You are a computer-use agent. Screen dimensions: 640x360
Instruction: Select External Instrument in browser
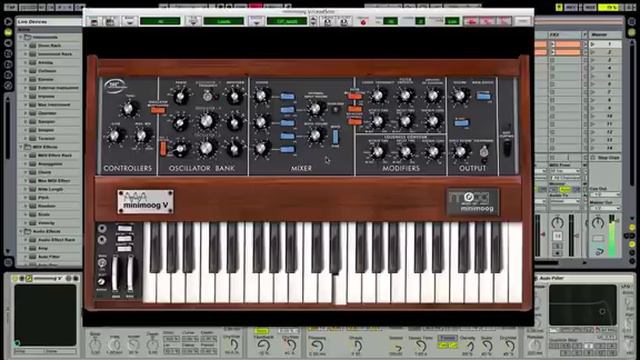pyautogui.click(x=58, y=88)
